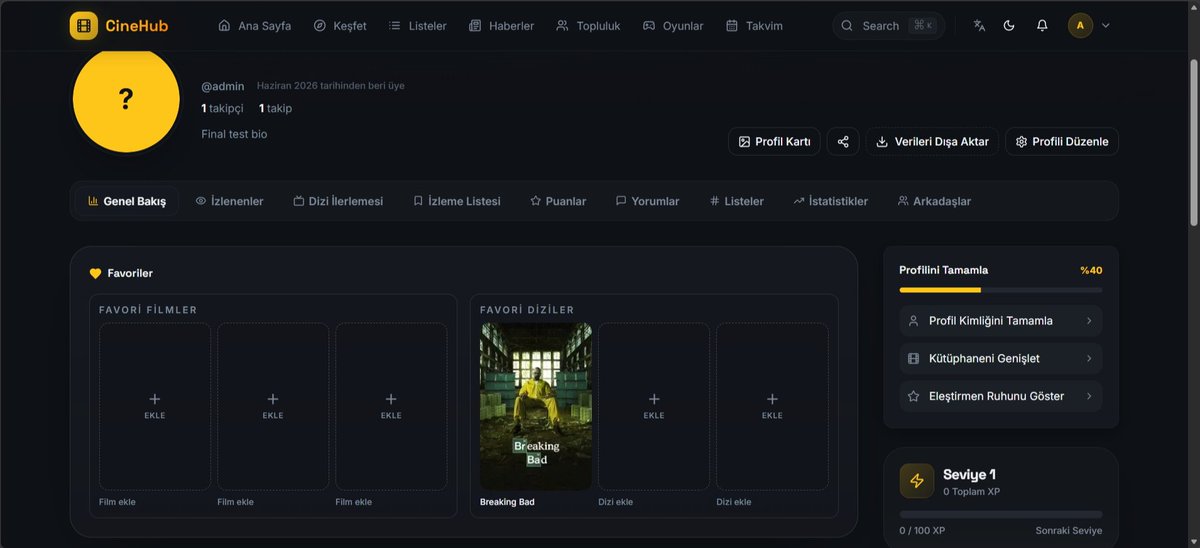Click the Breaking Bad title caption
Image resolution: width=1200 pixels, height=548 pixels.
coord(507,502)
